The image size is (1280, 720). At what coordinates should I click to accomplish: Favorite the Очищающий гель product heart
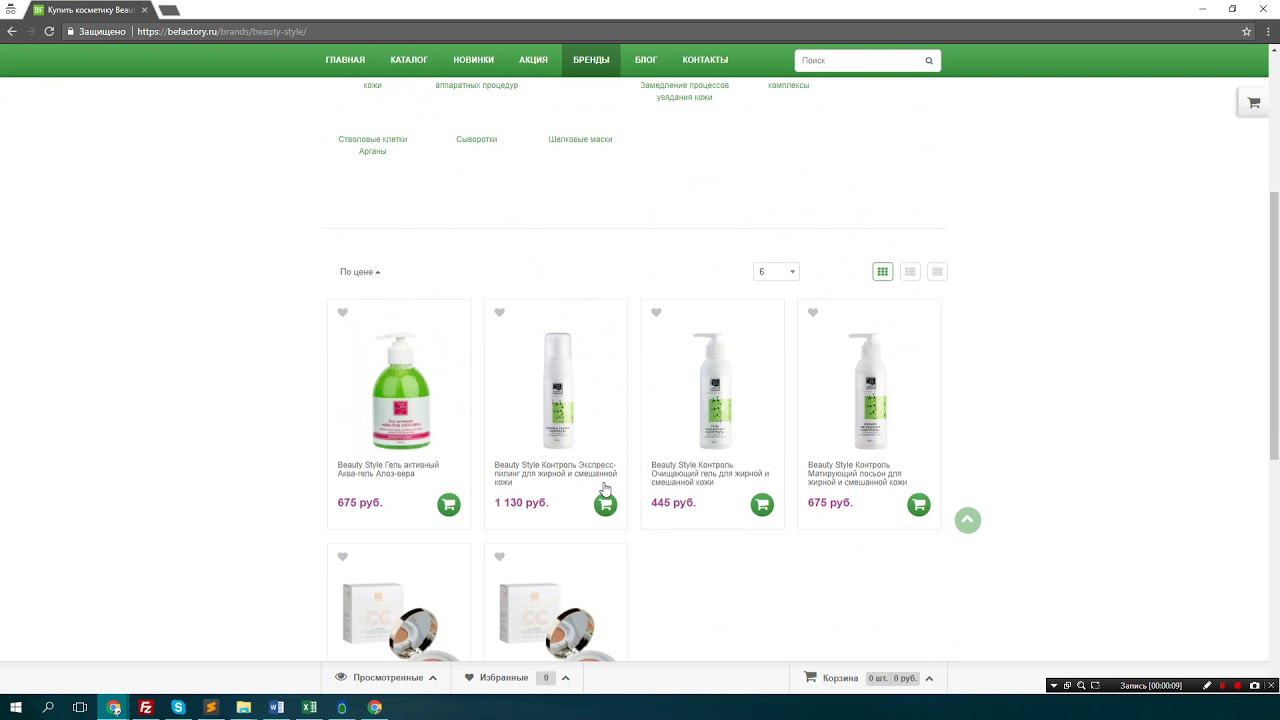656,313
